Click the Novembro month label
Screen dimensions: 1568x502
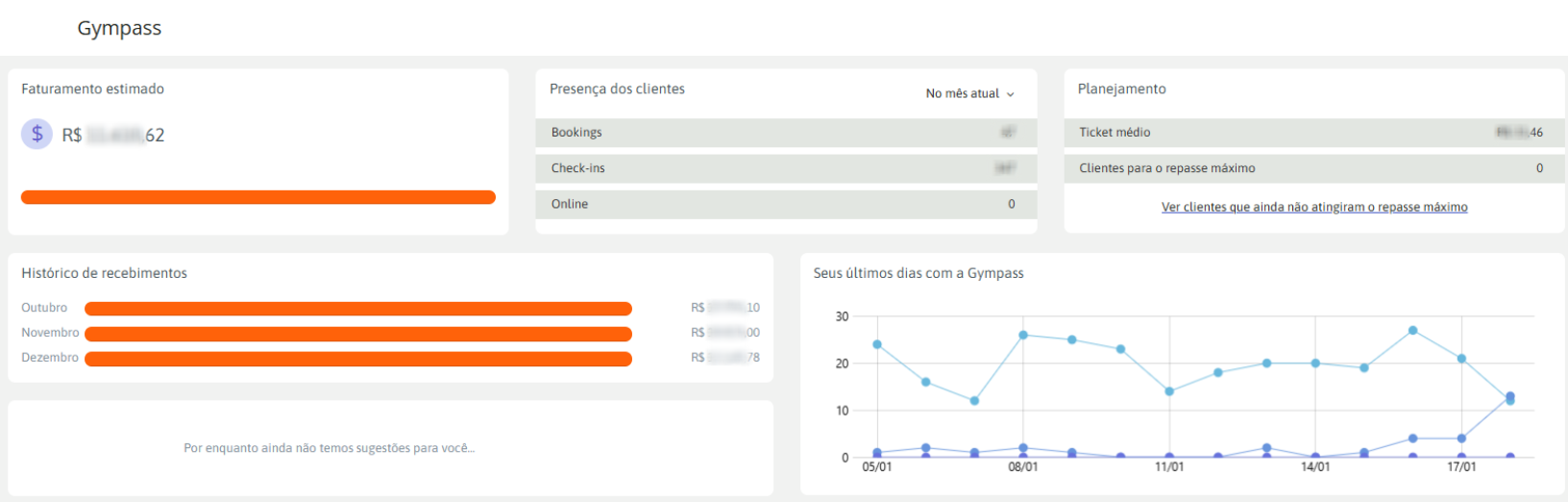(50, 333)
